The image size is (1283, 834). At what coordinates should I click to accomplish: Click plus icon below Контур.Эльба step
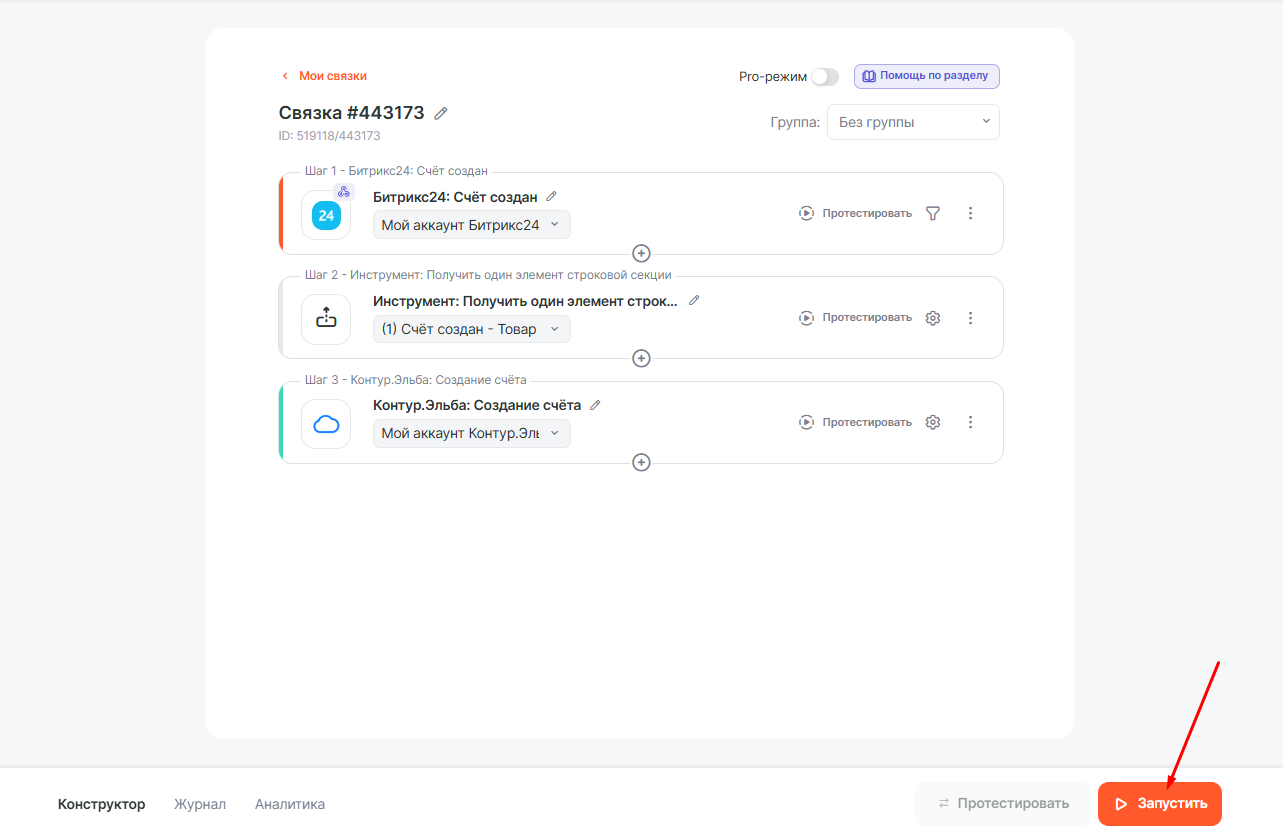642,462
